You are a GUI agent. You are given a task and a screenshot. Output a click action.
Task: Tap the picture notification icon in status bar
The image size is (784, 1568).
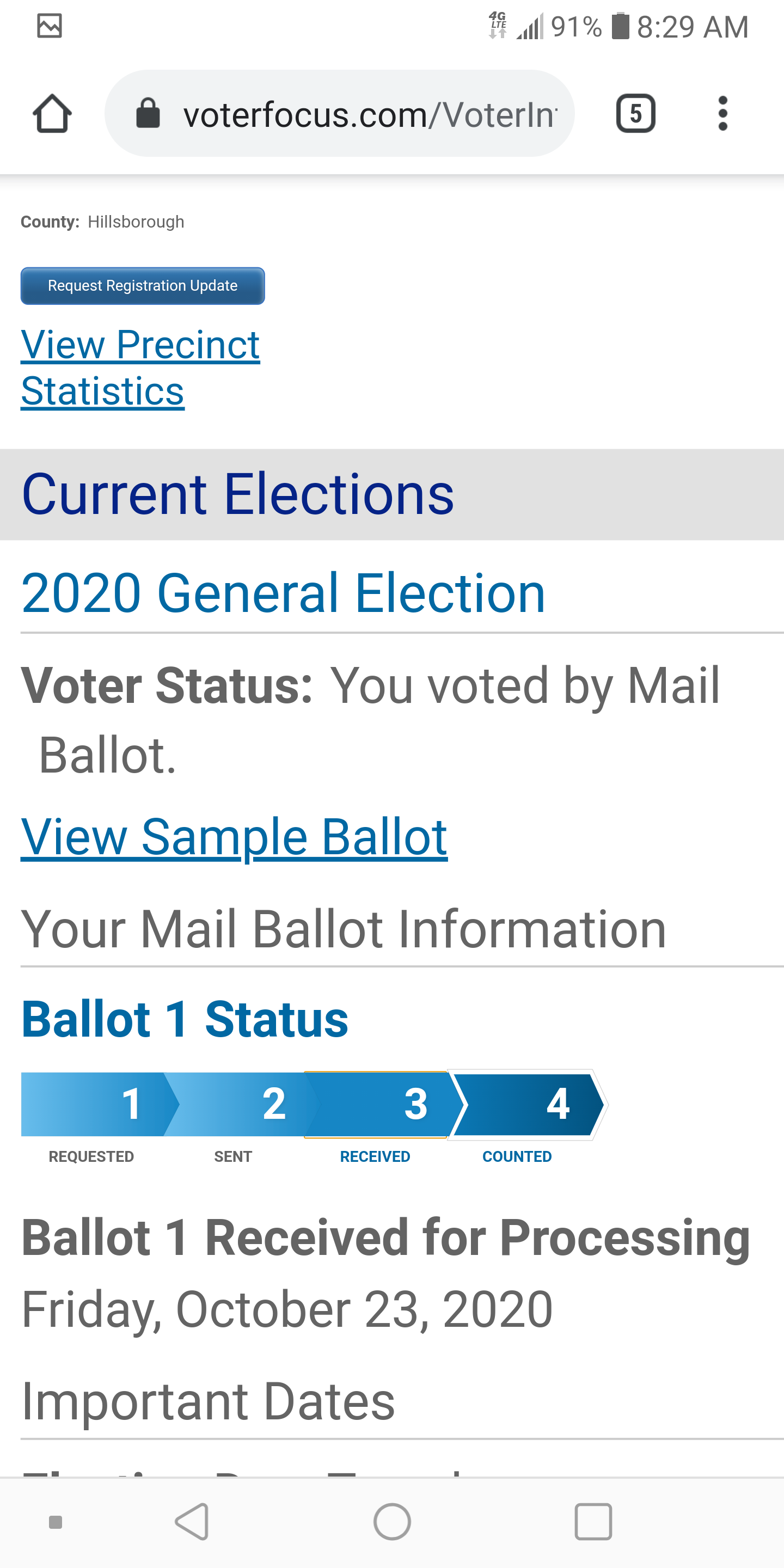pyautogui.click(x=50, y=26)
